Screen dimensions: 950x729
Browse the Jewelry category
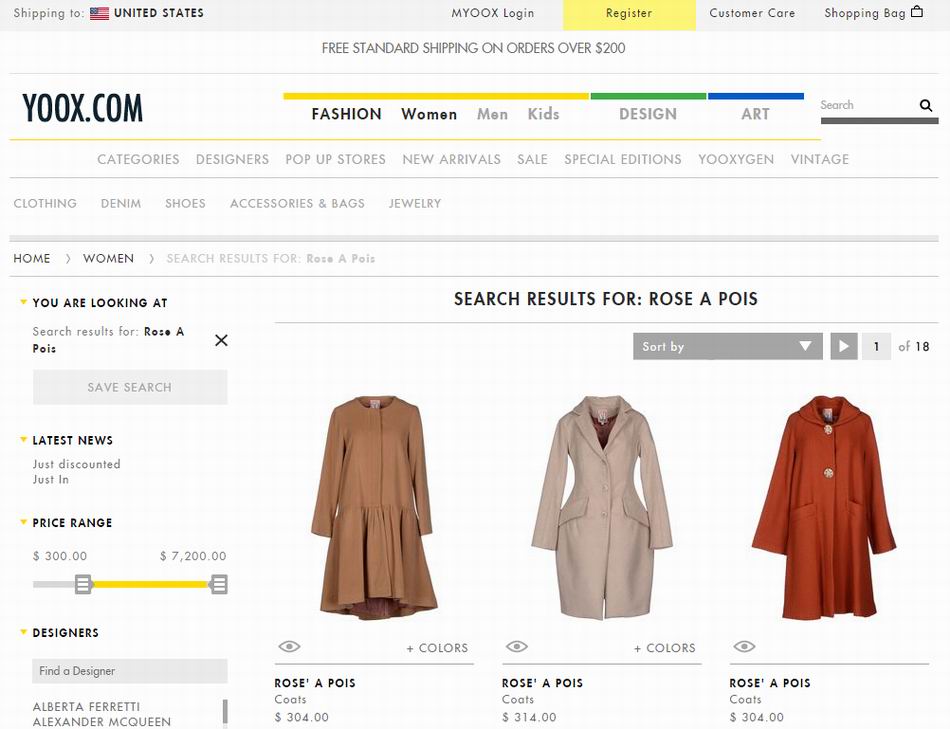415,204
